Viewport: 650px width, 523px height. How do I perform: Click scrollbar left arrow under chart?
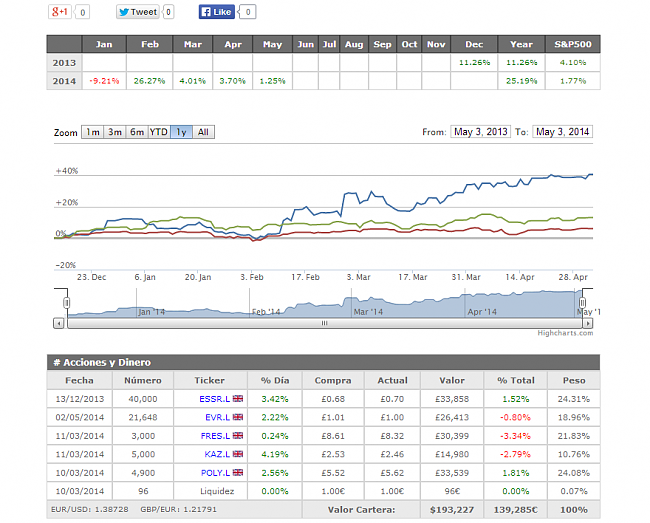coord(59,323)
